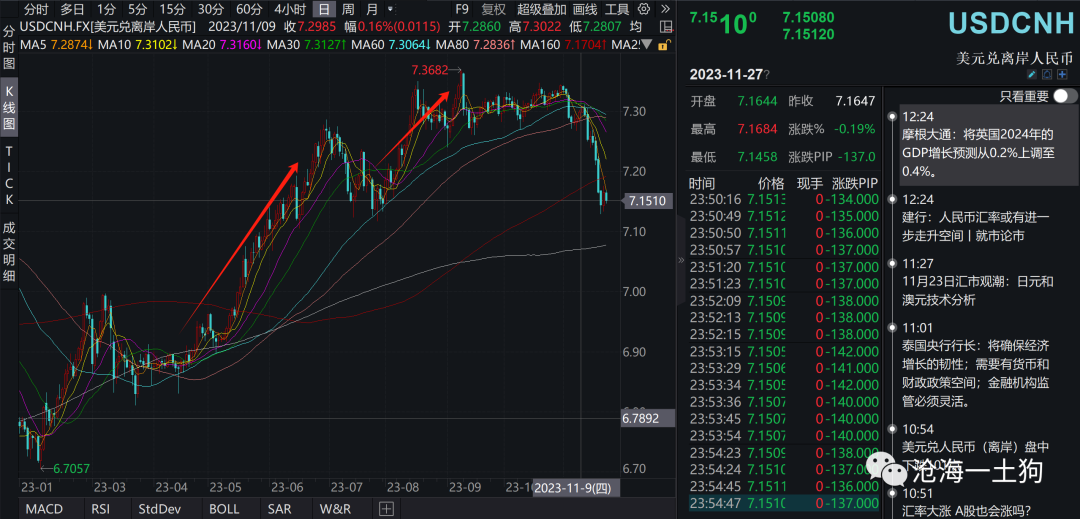Show the BOLL indicator
Image resolution: width=1080 pixels, height=519 pixels.
tap(224, 509)
